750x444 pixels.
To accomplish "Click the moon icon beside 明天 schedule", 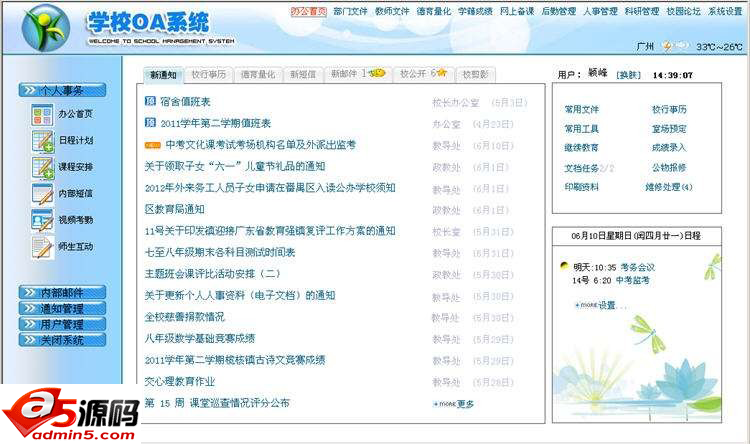I will coord(564,266).
